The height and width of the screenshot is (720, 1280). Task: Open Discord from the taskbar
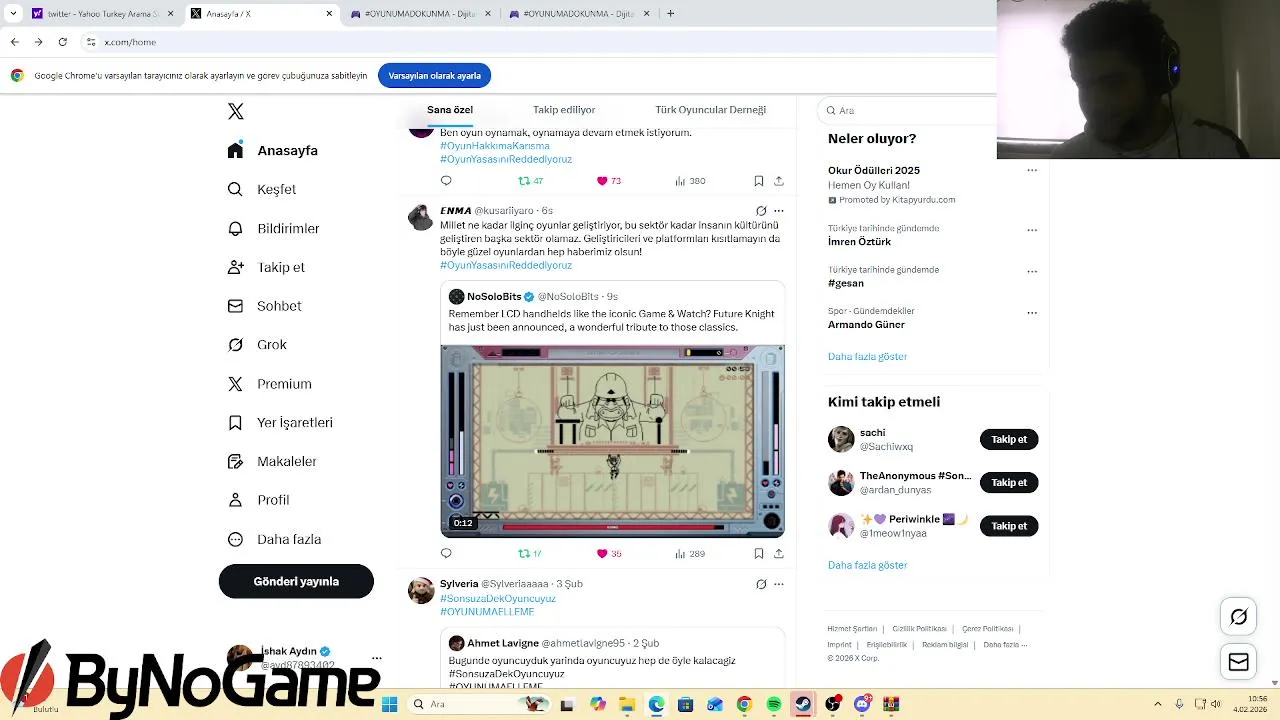click(x=862, y=704)
